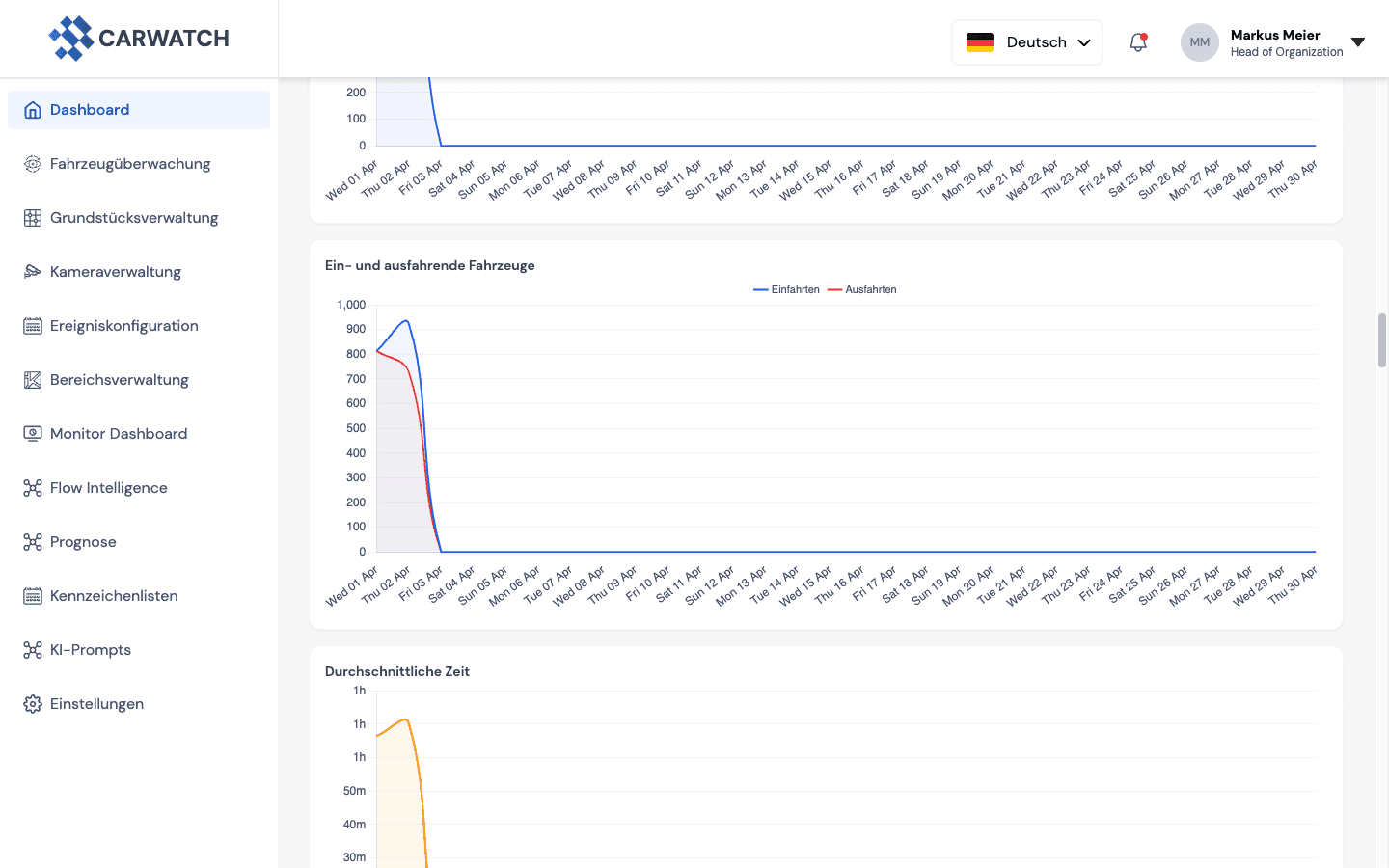Viewport: 1389px width, 868px height.
Task: Open Kennzeichenlisten from the sidebar menu
Action: (114, 595)
